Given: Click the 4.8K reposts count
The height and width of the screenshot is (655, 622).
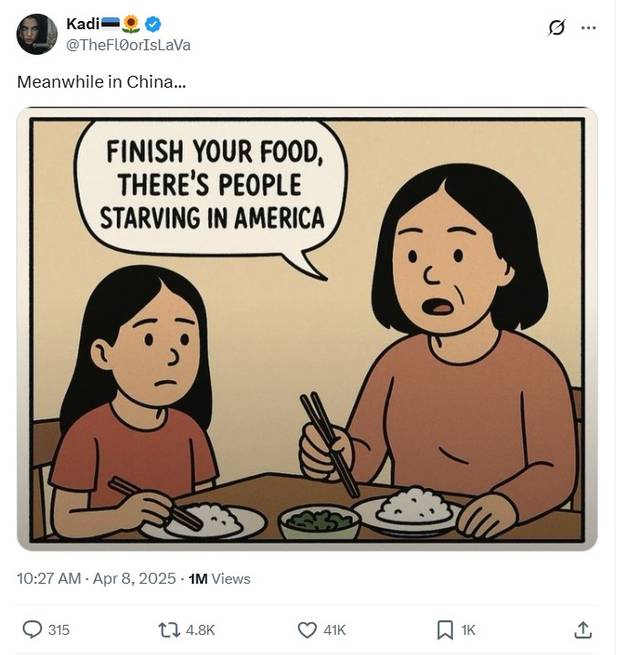Looking at the screenshot, I should 201,629.
